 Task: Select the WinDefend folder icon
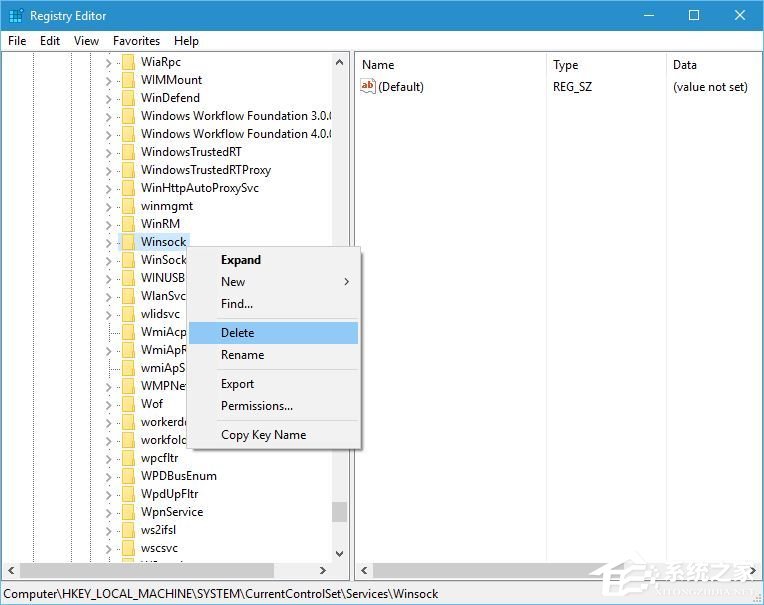[x=127, y=98]
